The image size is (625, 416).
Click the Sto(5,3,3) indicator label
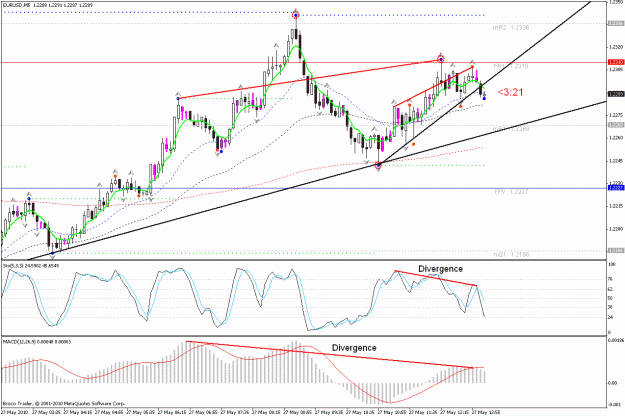point(31,265)
